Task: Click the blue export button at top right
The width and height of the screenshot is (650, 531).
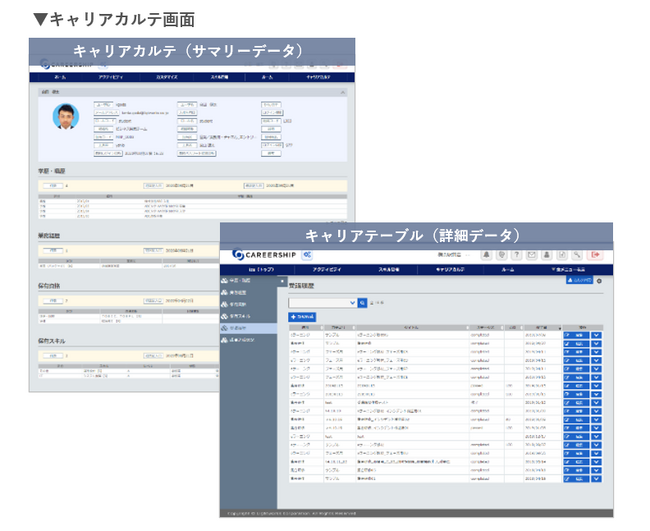Action: pos(579,282)
